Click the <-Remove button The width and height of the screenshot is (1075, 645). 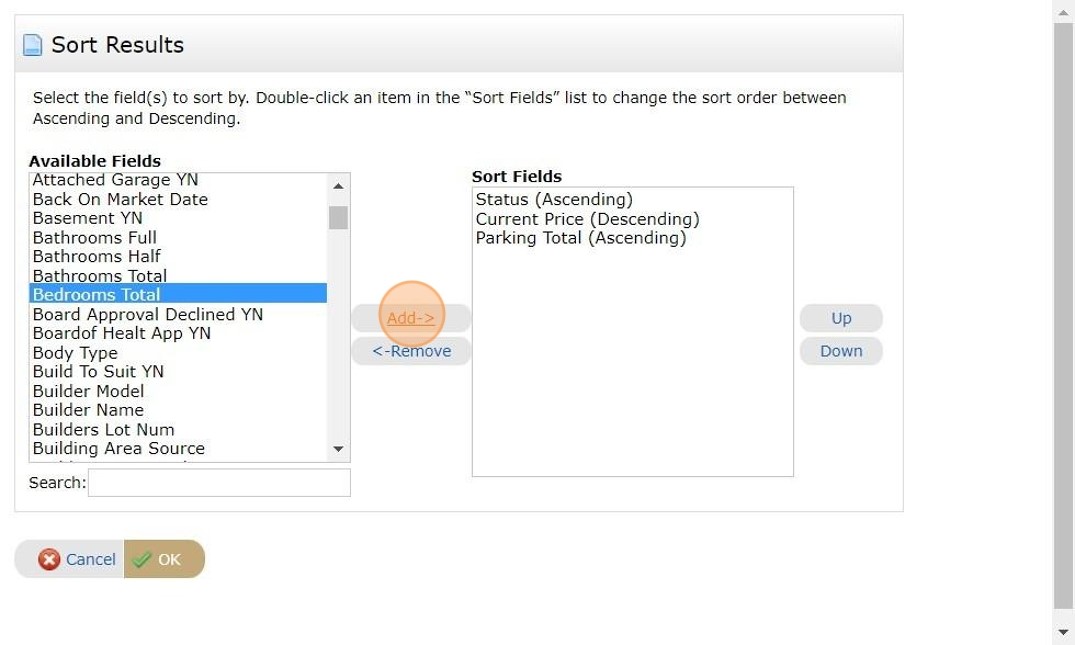tap(411, 351)
